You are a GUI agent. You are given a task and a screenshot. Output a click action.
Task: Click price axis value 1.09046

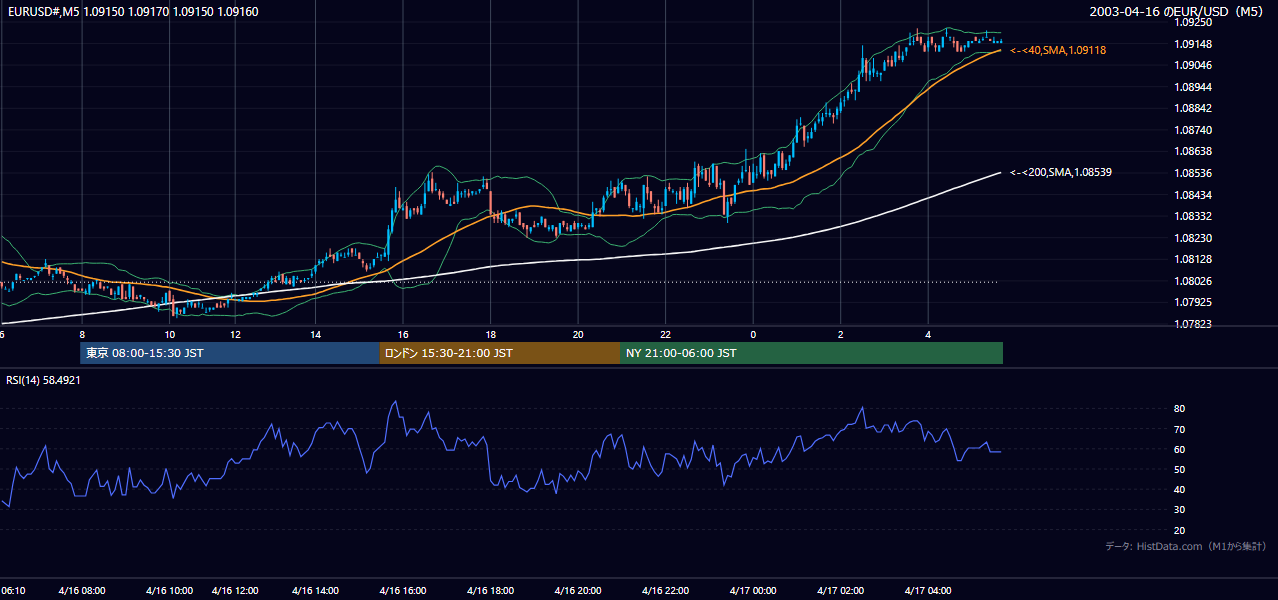click(x=1195, y=65)
